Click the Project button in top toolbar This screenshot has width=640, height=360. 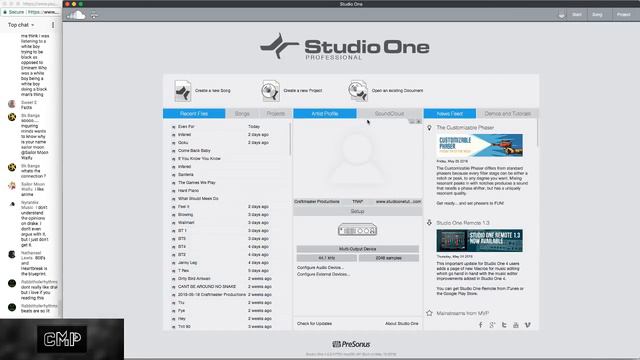(x=624, y=15)
